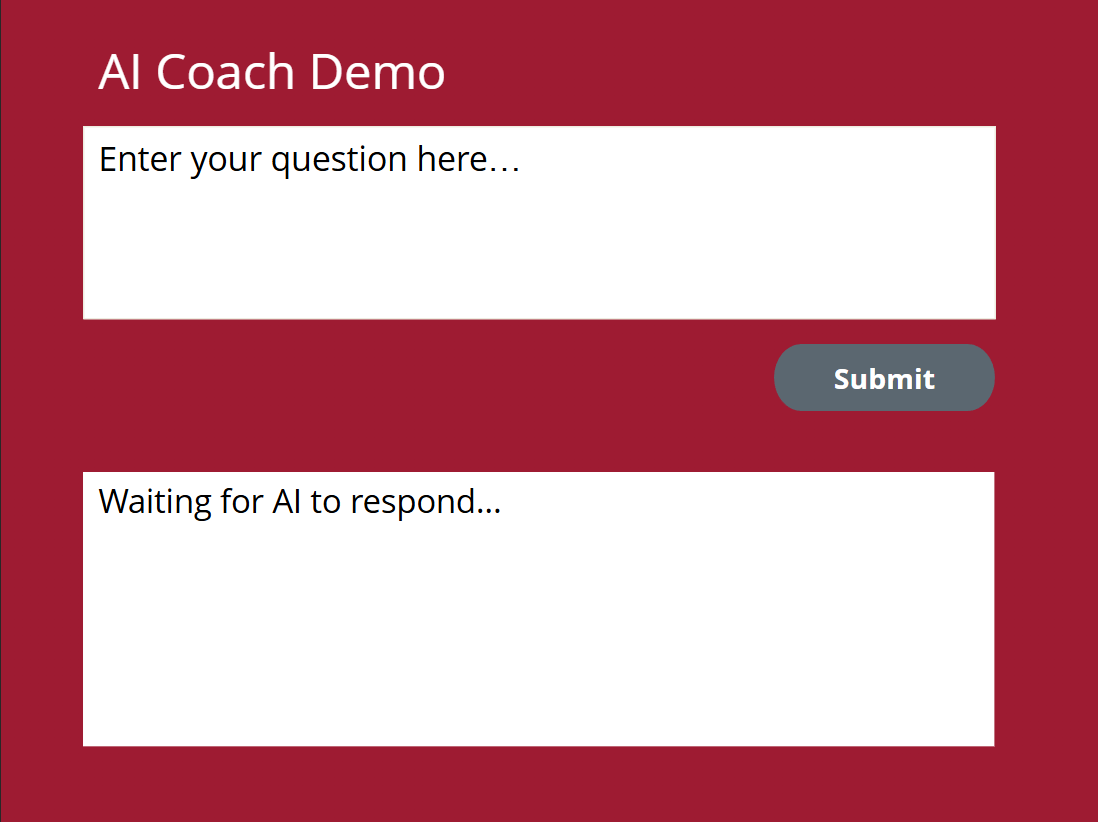Click the "Waiting for AI to respond..." text
This screenshot has width=1098, height=822.
[300, 501]
